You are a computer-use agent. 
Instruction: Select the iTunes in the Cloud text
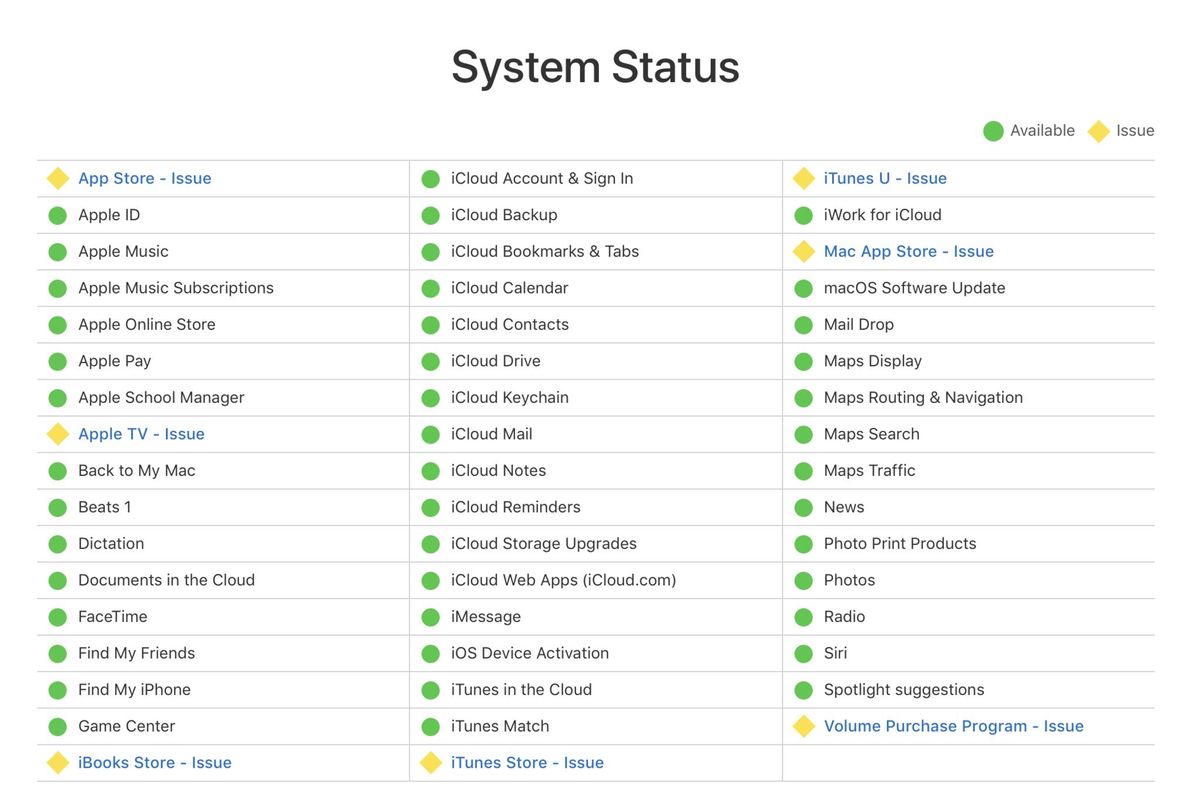tap(522, 689)
